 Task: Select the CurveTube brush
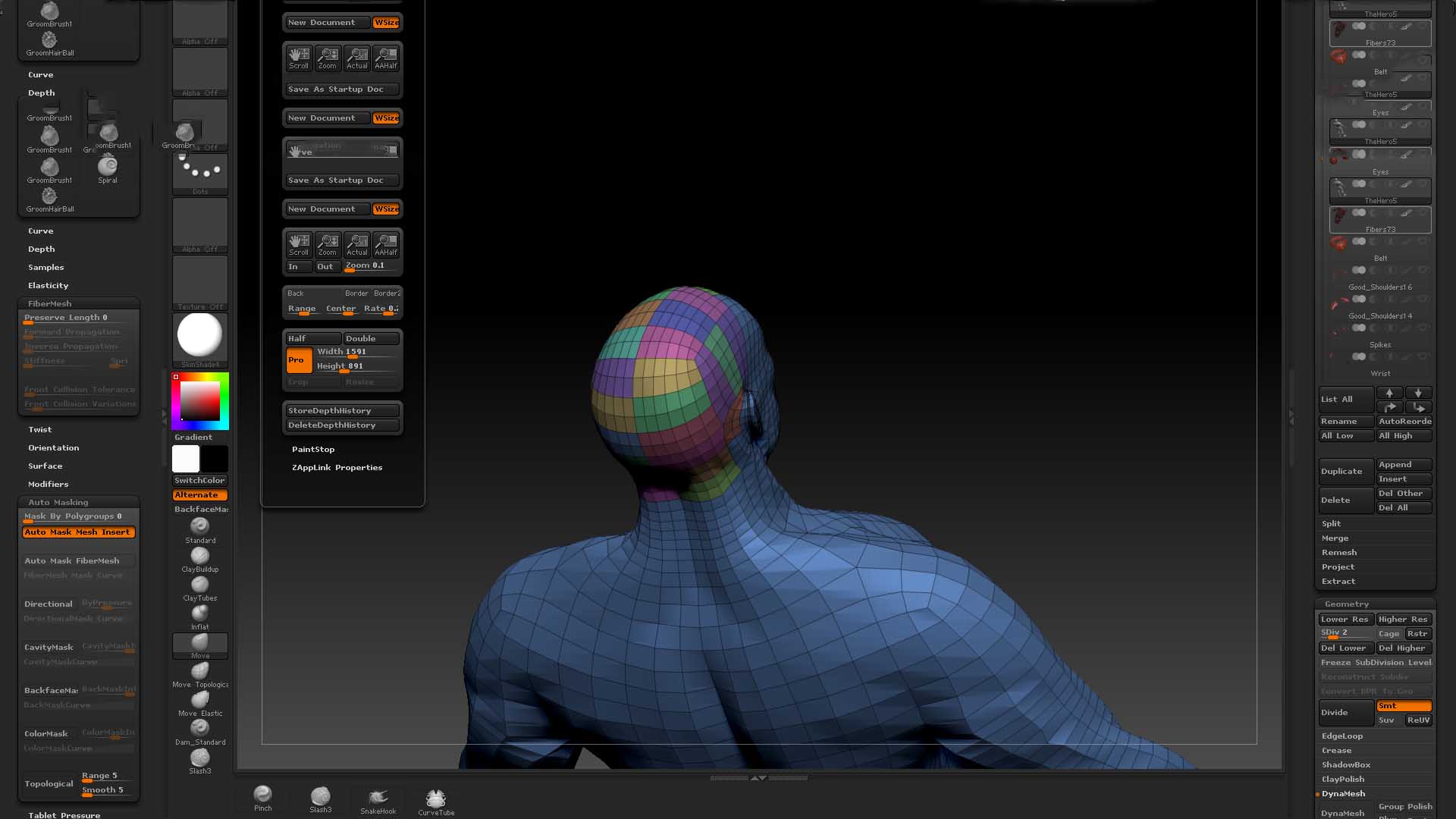click(x=436, y=802)
